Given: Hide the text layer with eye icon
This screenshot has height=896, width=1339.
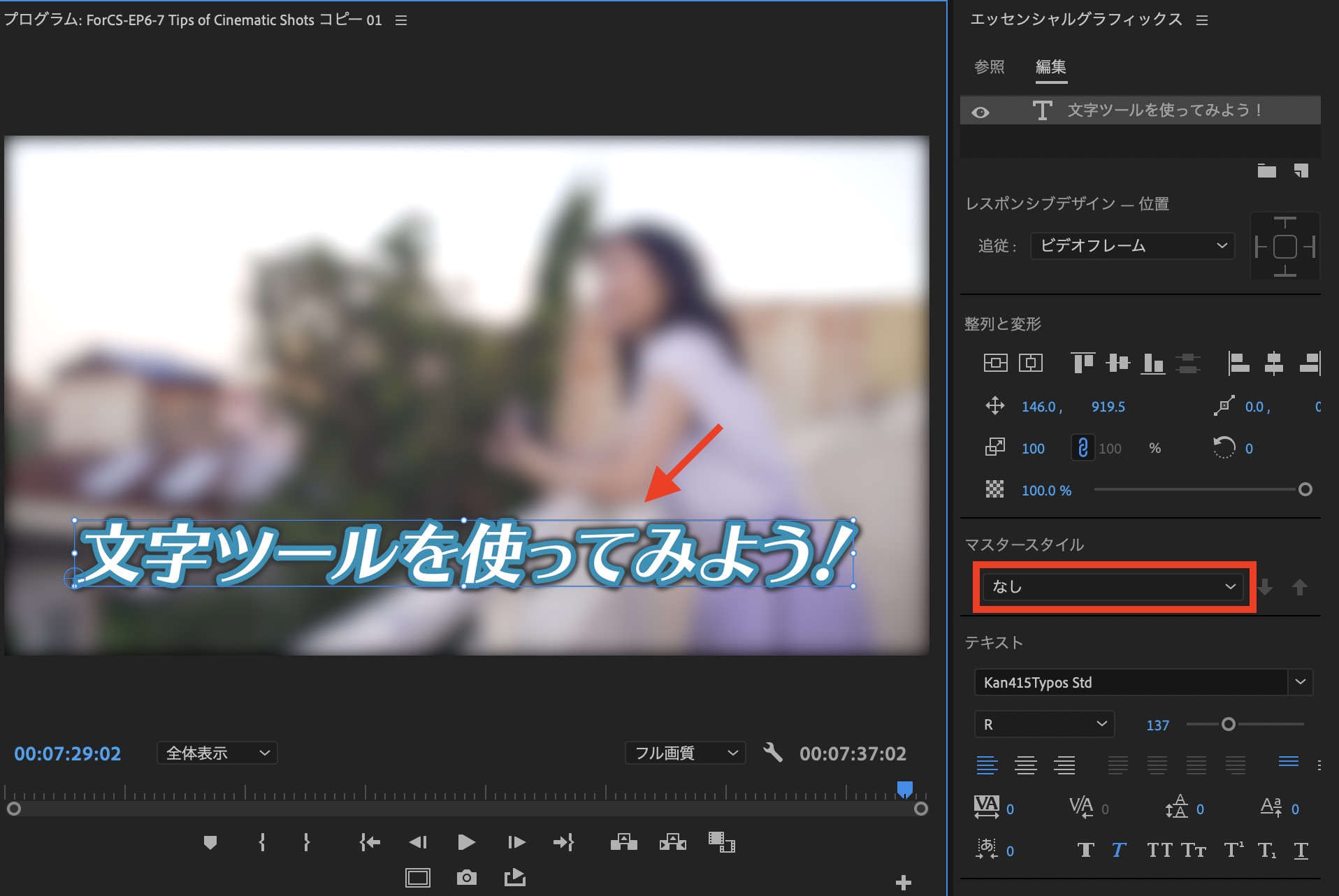Looking at the screenshot, I should pyautogui.click(x=980, y=112).
